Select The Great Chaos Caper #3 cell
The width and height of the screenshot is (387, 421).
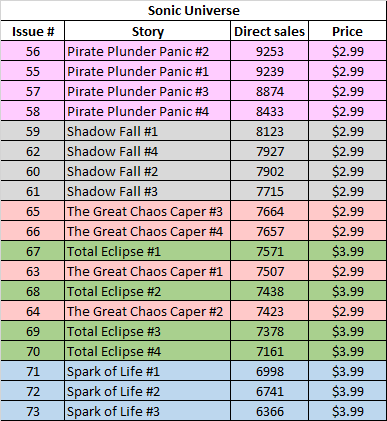(x=147, y=211)
